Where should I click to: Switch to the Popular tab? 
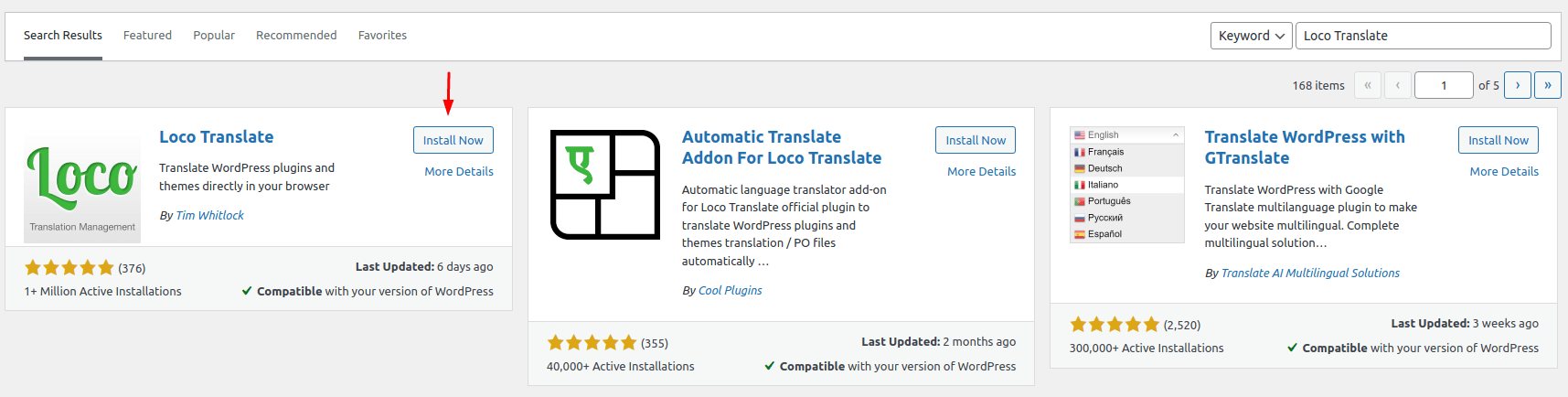pyautogui.click(x=214, y=36)
